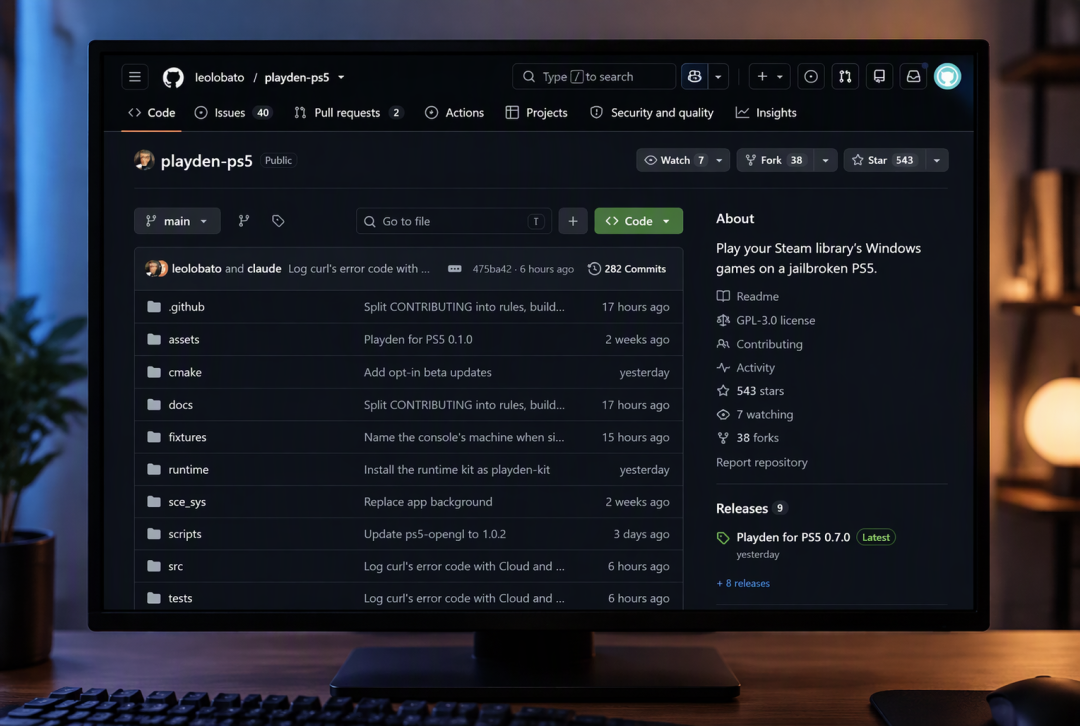Viewport: 1080px width, 726px height.
Task: View the 282 Commits history
Action: pyautogui.click(x=627, y=269)
